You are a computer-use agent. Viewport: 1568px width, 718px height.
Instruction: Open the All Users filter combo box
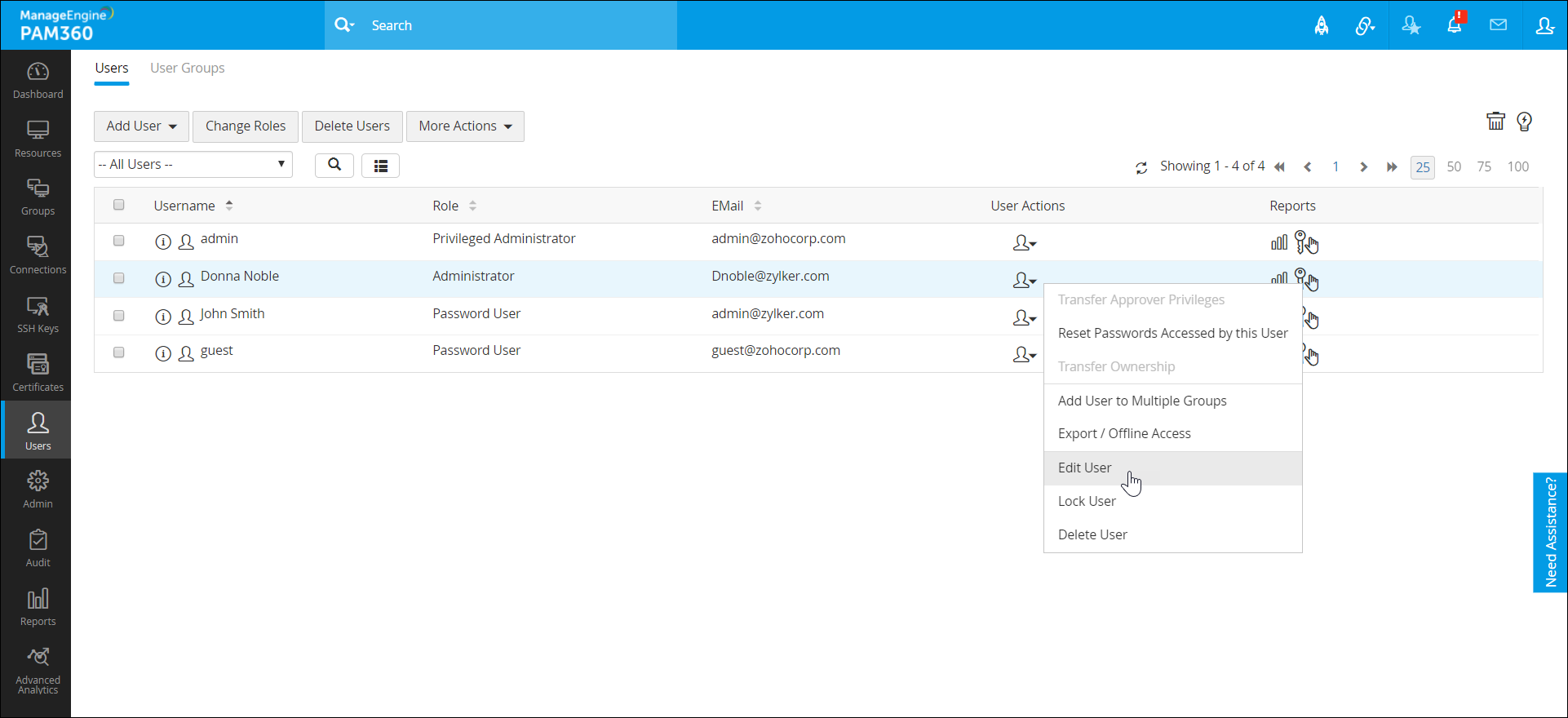click(193, 165)
